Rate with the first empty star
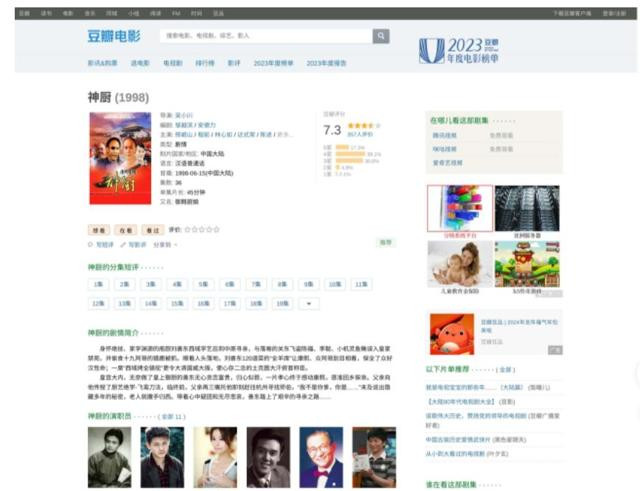The width and height of the screenshot is (640, 491). point(188,230)
